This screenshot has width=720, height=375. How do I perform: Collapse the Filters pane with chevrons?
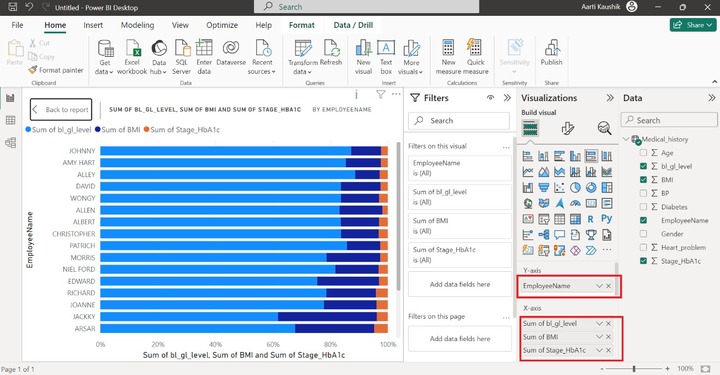[507, 98]
